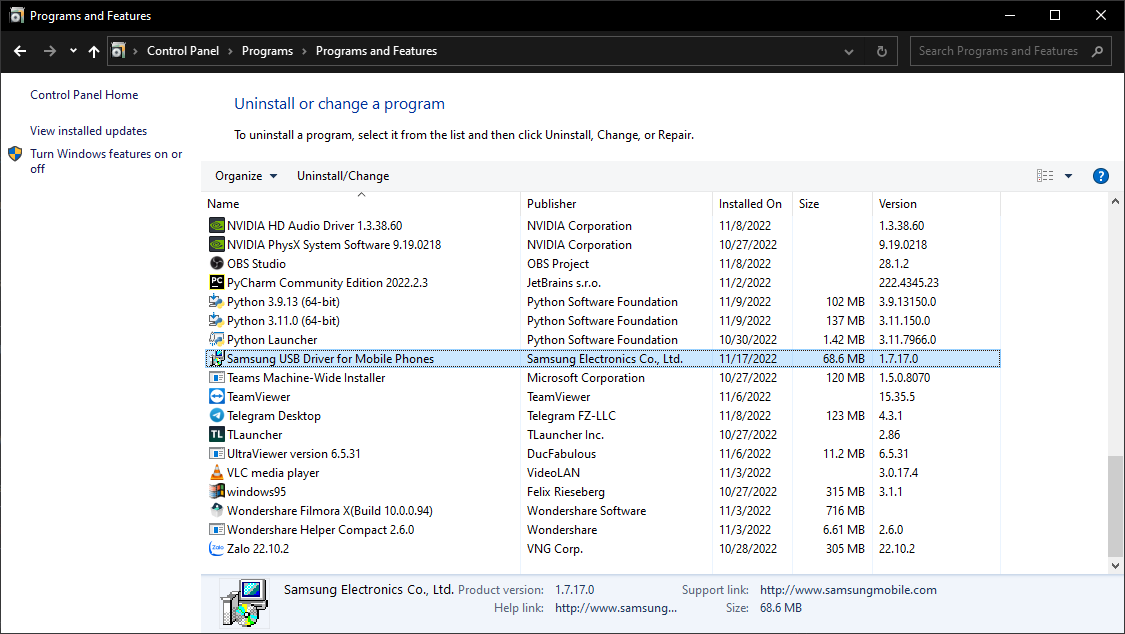Select the OBS Studio program icon
This screenshot has width=1125, height=634.
217,263
